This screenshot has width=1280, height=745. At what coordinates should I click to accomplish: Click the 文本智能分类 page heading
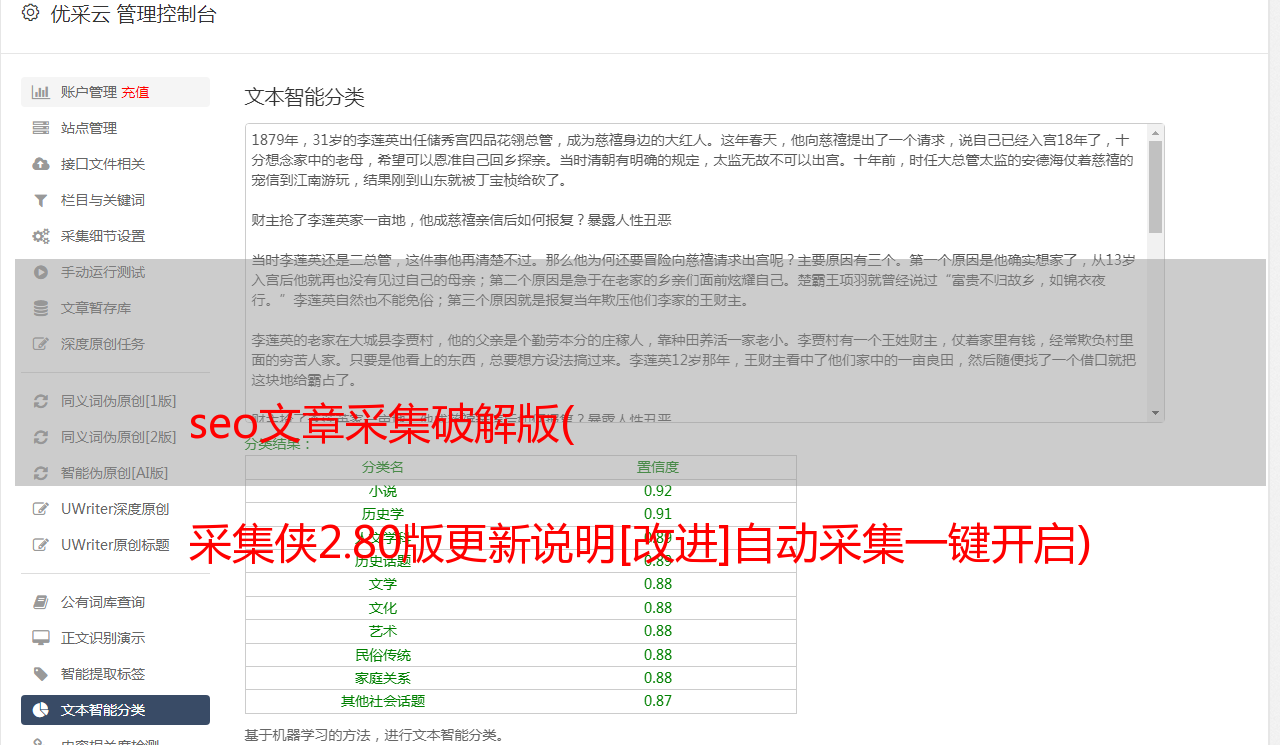[x=304, y=97]
